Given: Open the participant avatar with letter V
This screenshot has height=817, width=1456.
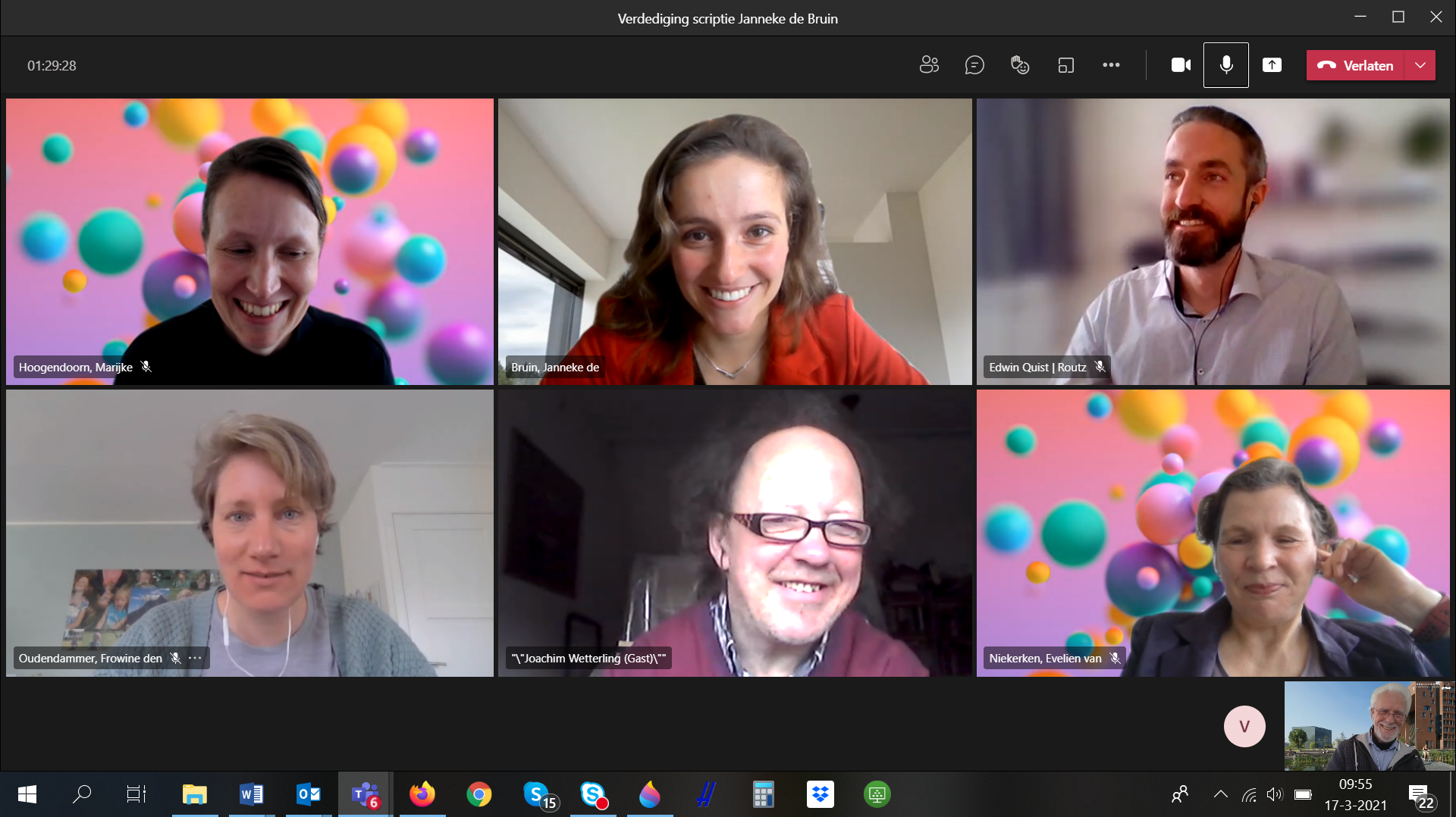Looking at the screenshot, I should pos(1244,726).
